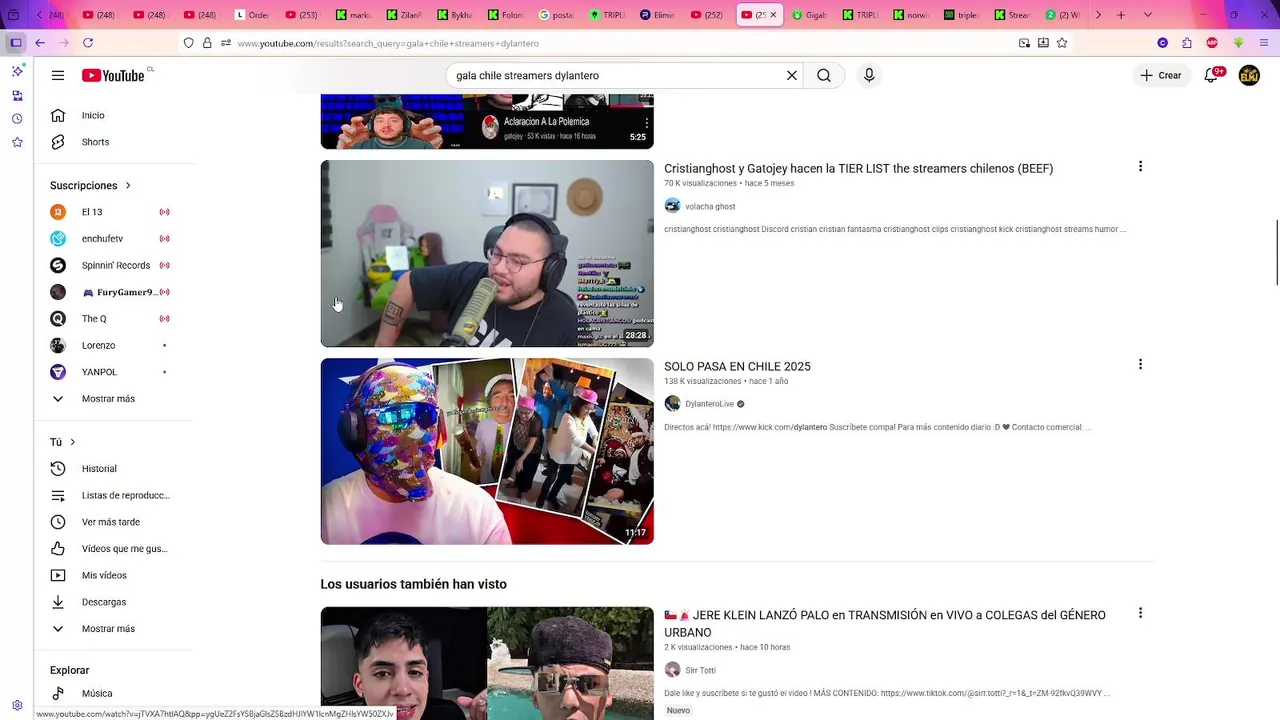Open the account avatar menu
Image resolution: width=1280 pixels, height=720 pixels.
click(x=1249, y=75)
